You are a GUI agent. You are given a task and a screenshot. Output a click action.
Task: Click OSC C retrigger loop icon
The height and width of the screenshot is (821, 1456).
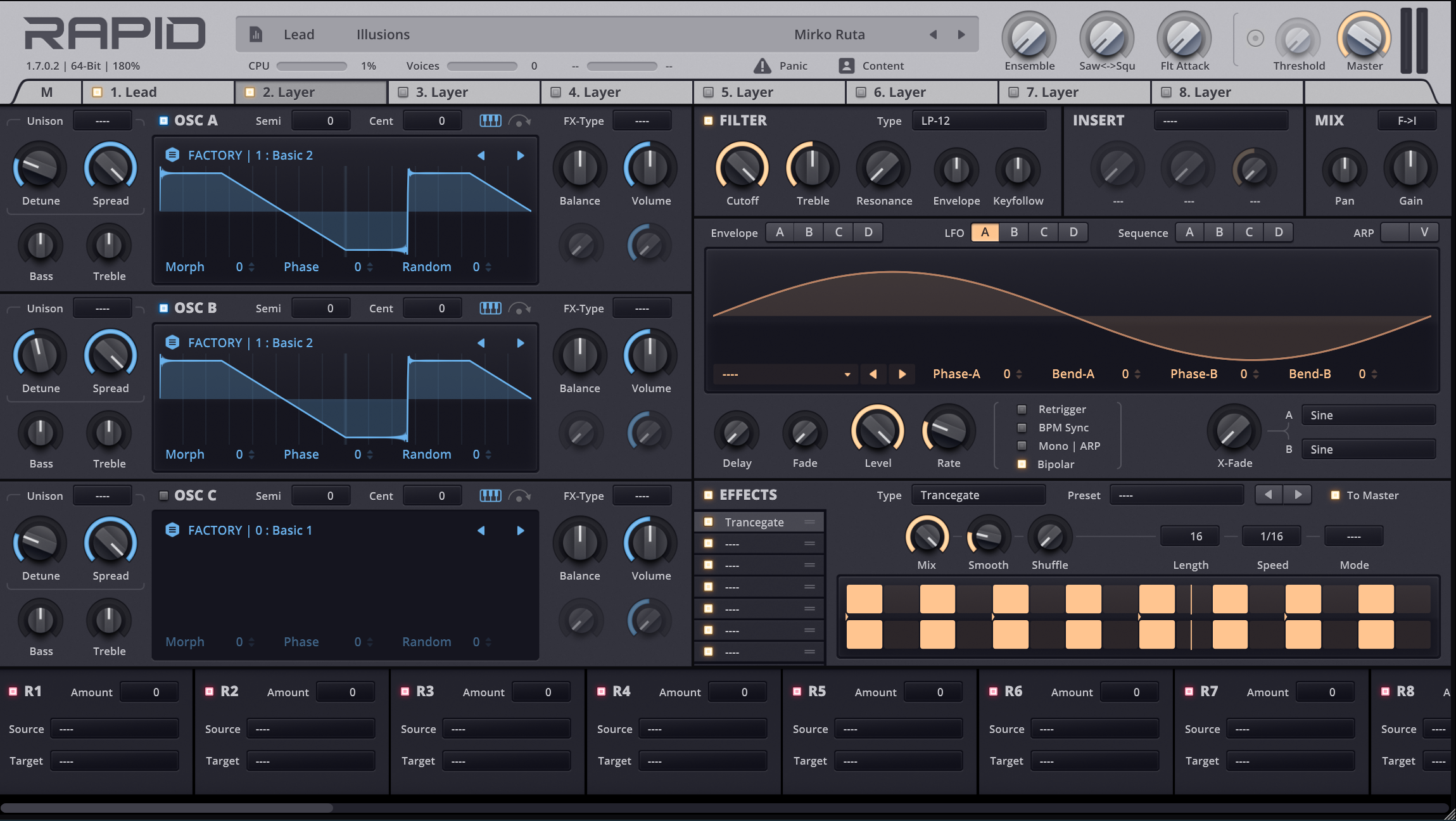(519, 495)
